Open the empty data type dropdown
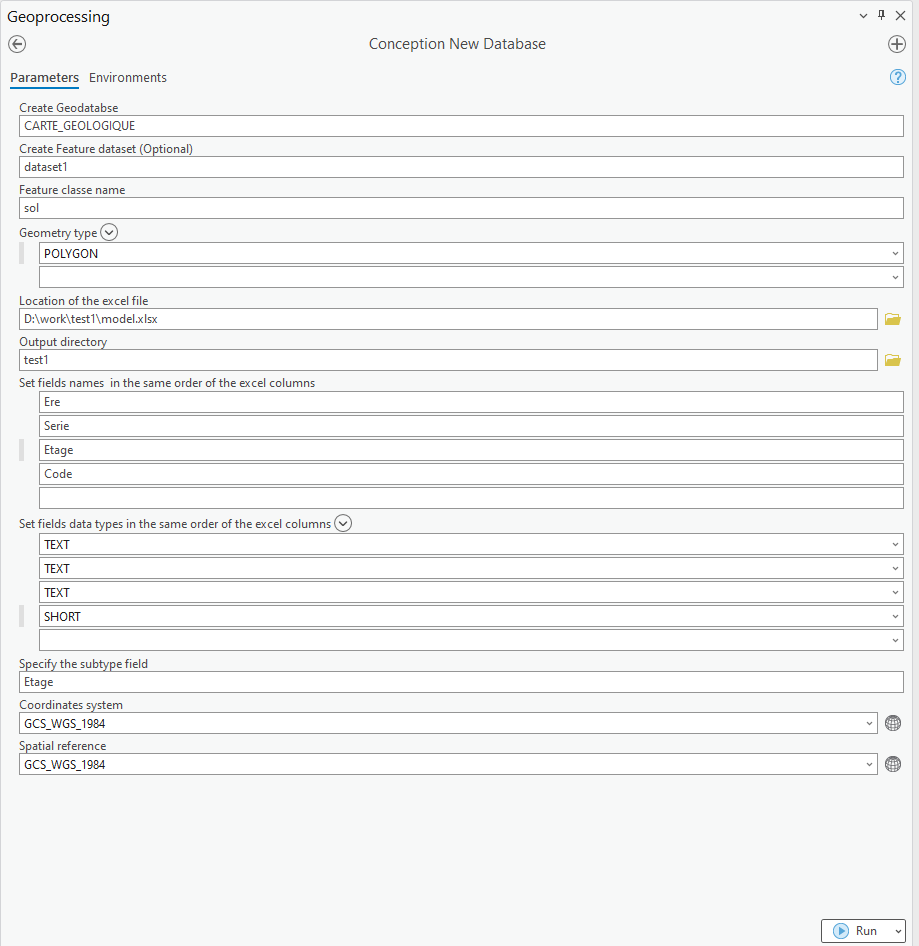 [x=895, y=641]
